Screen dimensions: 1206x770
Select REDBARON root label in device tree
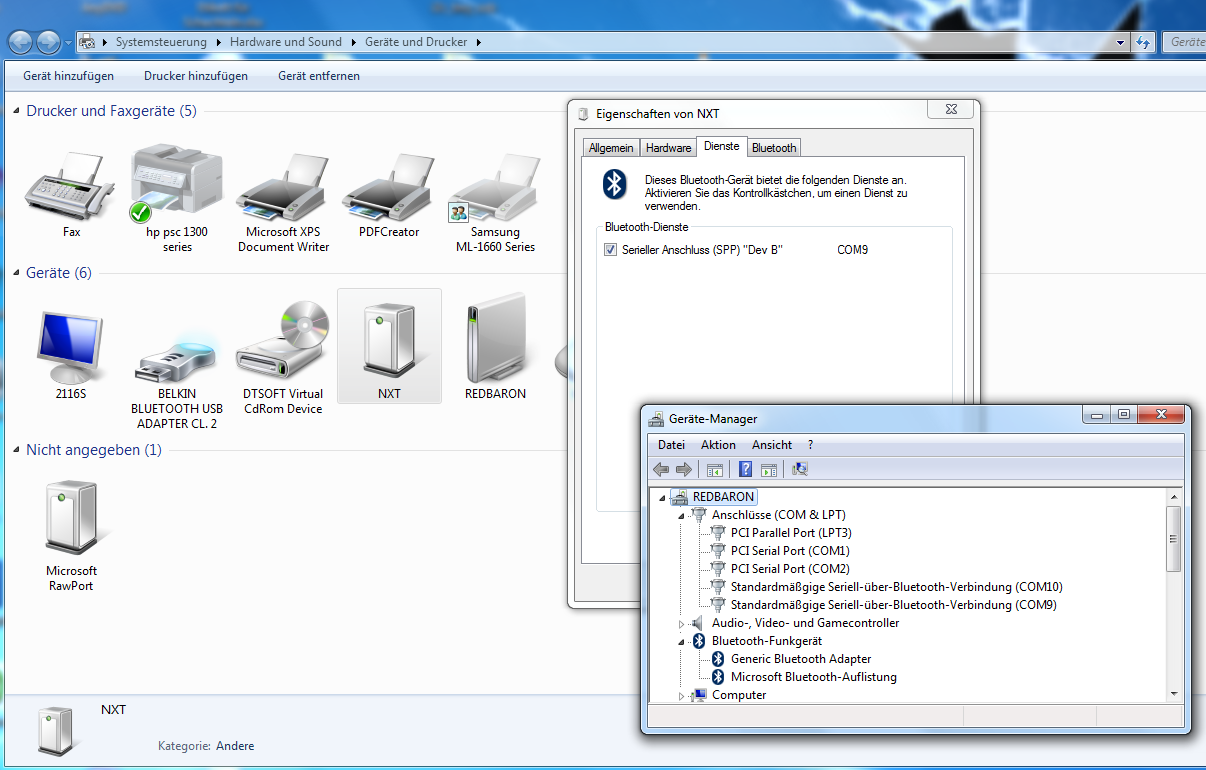723,497
